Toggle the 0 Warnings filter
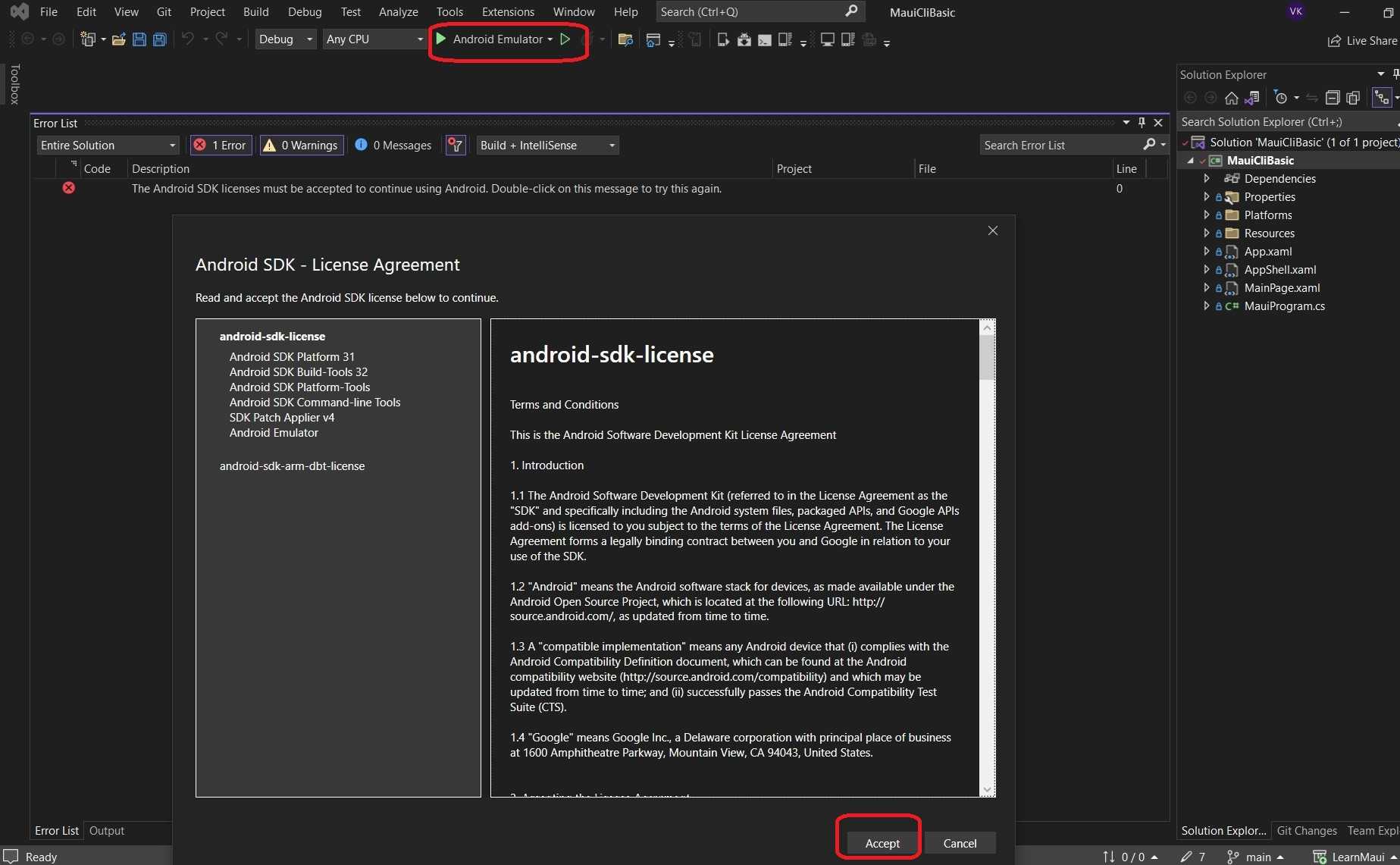Image resolution: width=1400 pixels, height=865 pixels. coord(302,145)
